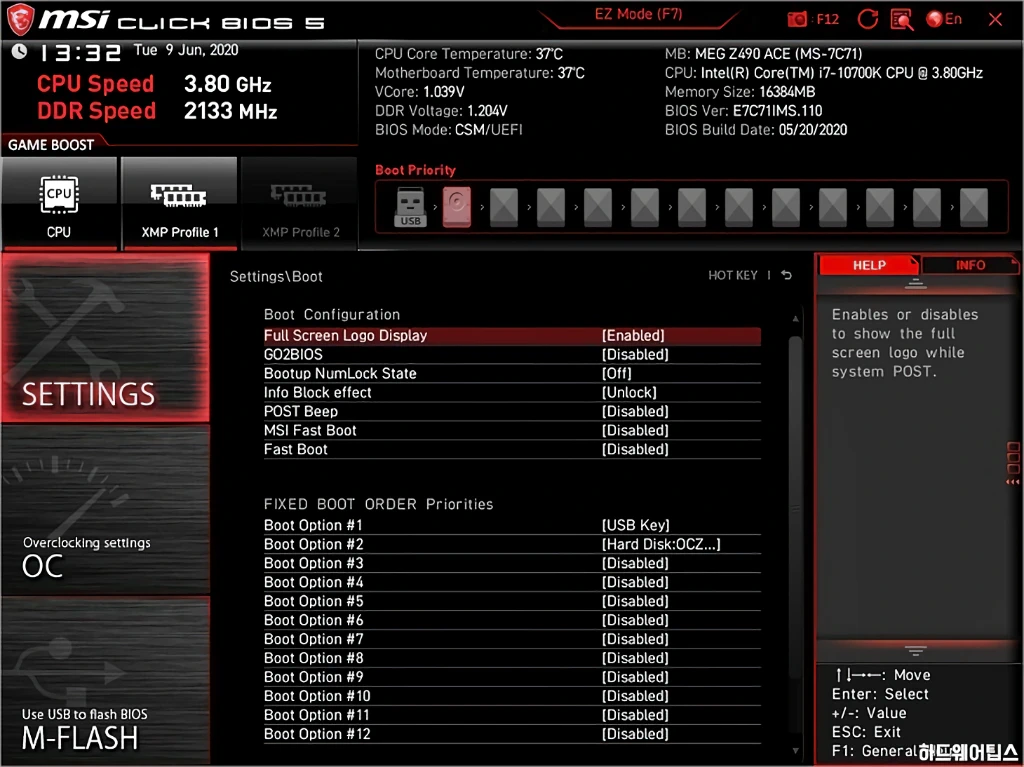Select the hard disk icon in Boot Priority

coord(457,207)
